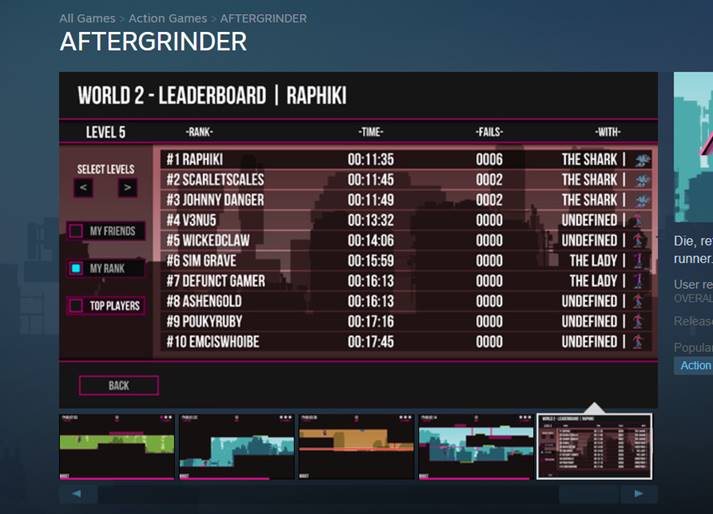Image resolution: width=713 pixels, height=514 pixels.
Task: Click the Action tag on the right
Action: (695, 366)
